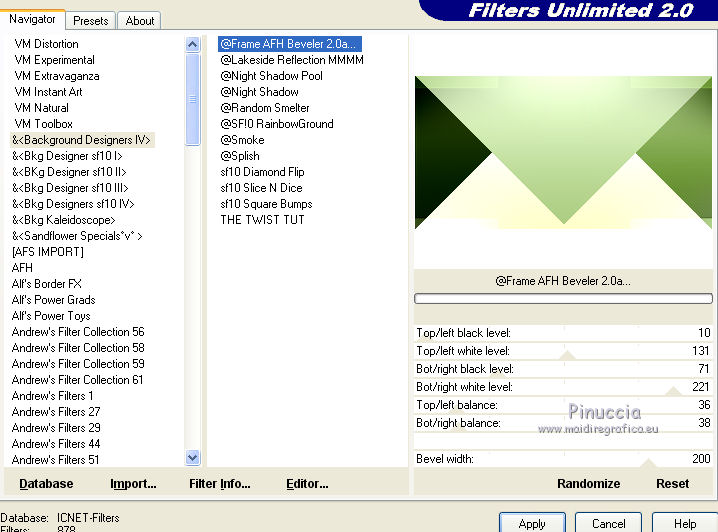Choose the @Night Shadow filter

(x=259, y=92)
